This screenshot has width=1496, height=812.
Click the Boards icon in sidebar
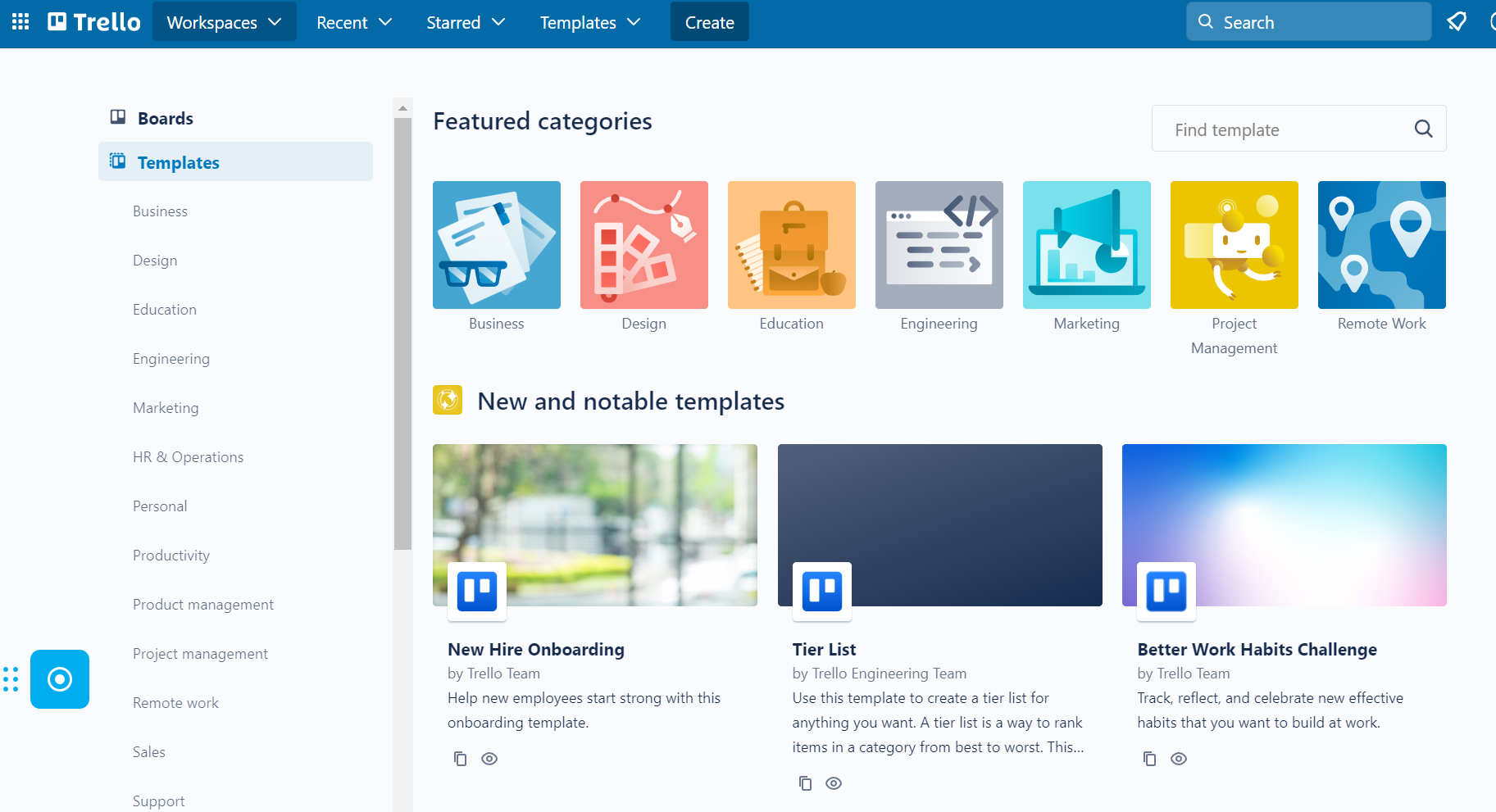pos(118,117)
